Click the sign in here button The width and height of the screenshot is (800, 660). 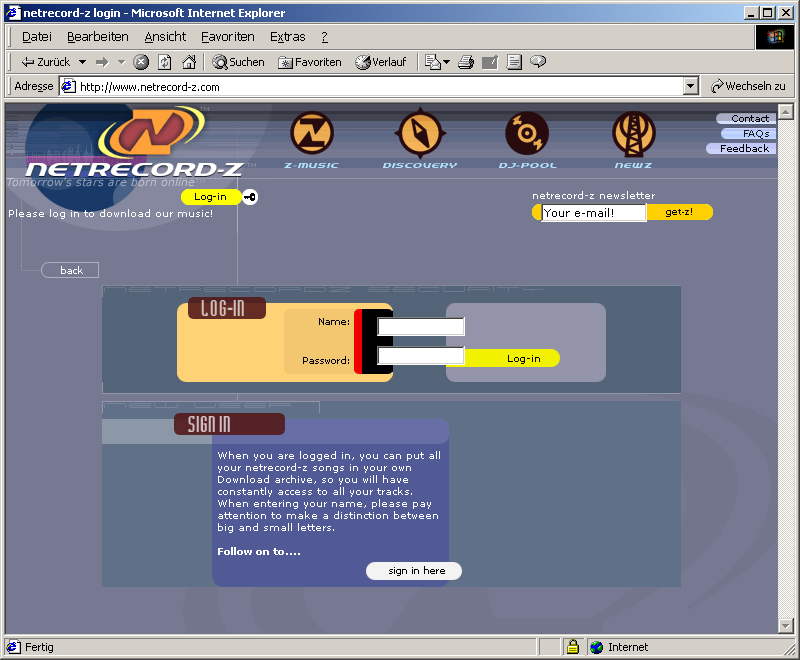tap(414, 571)
